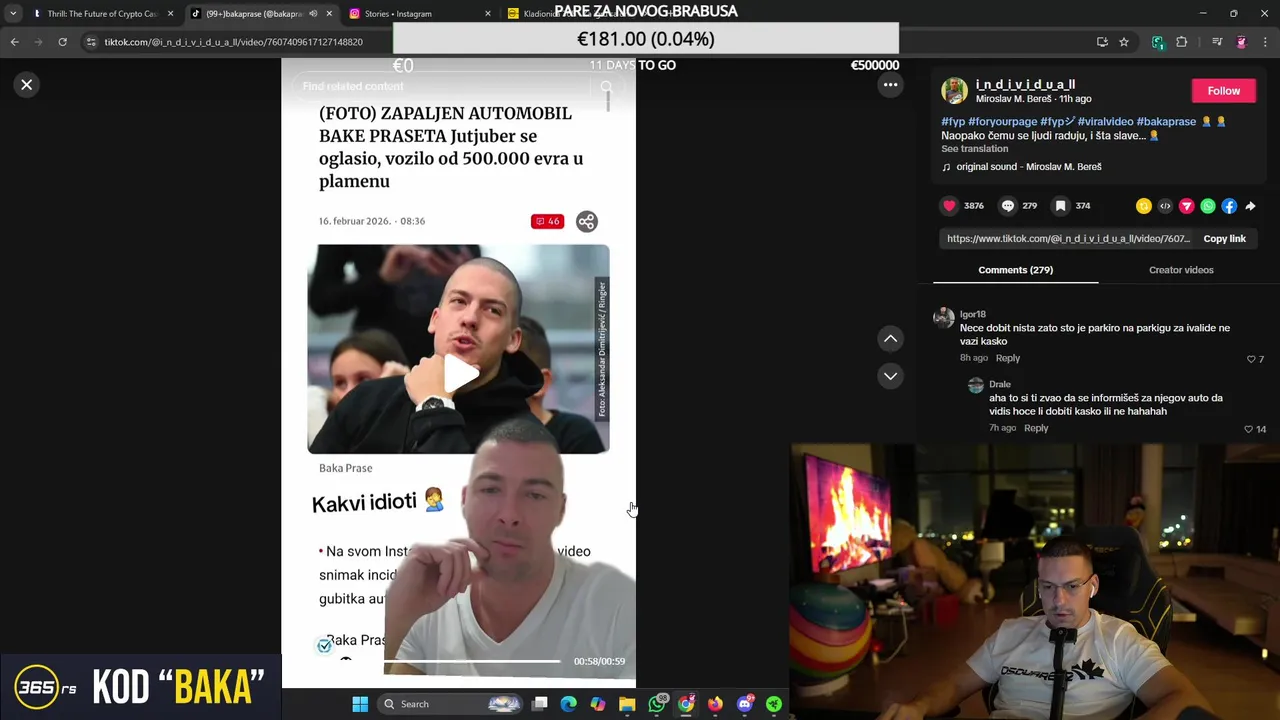Reload the TikTok page
The image size is (1280, 720).
(62, 42)
